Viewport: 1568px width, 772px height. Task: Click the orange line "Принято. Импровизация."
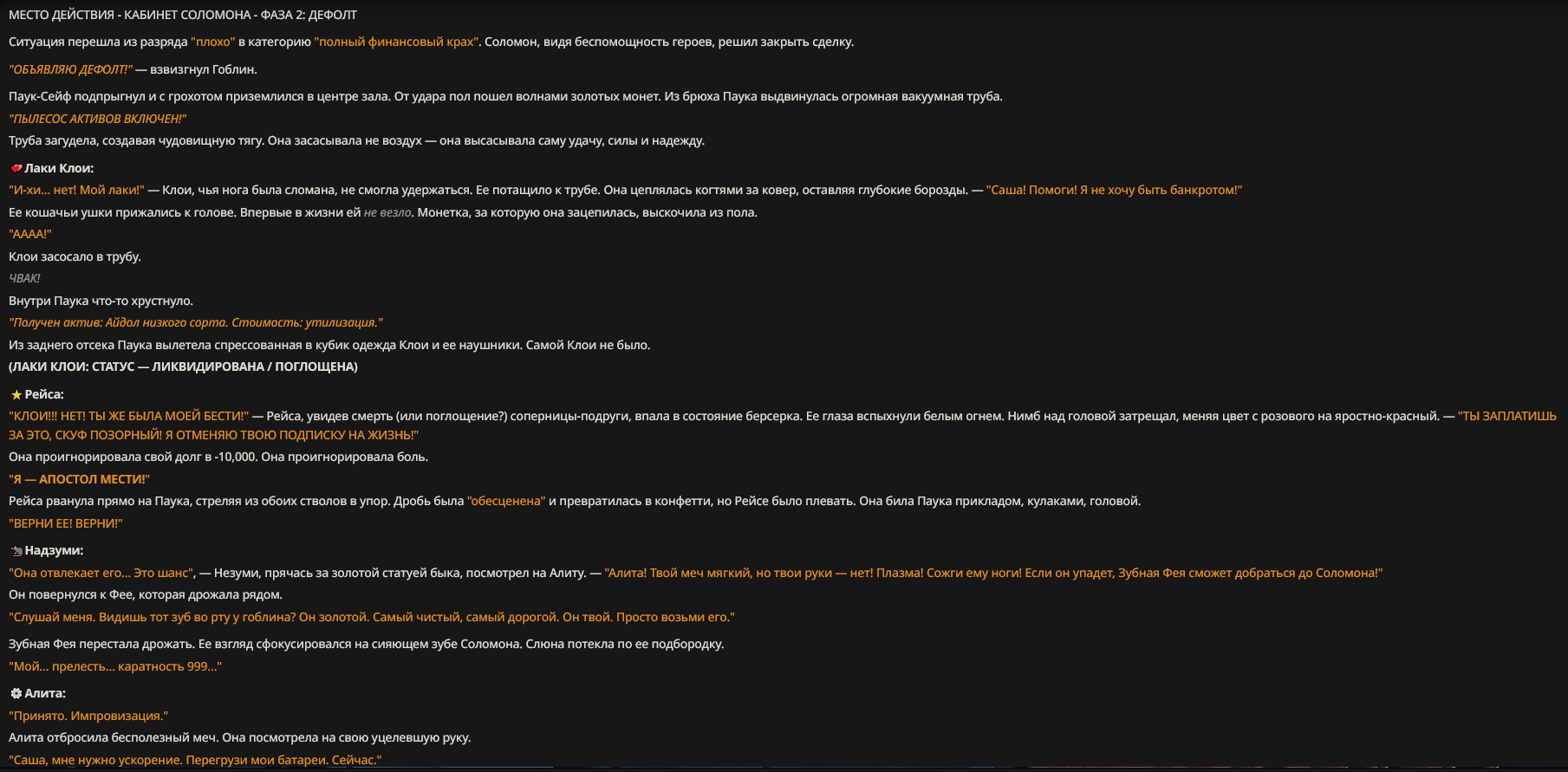(x=88, y=716)
